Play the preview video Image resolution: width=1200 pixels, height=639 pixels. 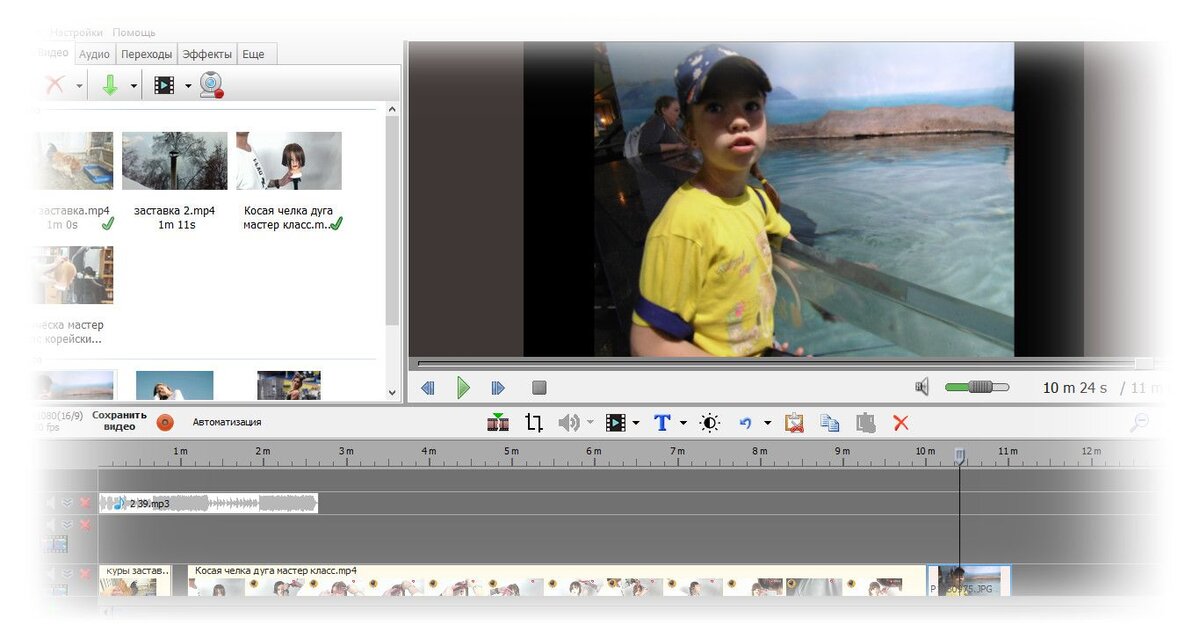point(463,387)
